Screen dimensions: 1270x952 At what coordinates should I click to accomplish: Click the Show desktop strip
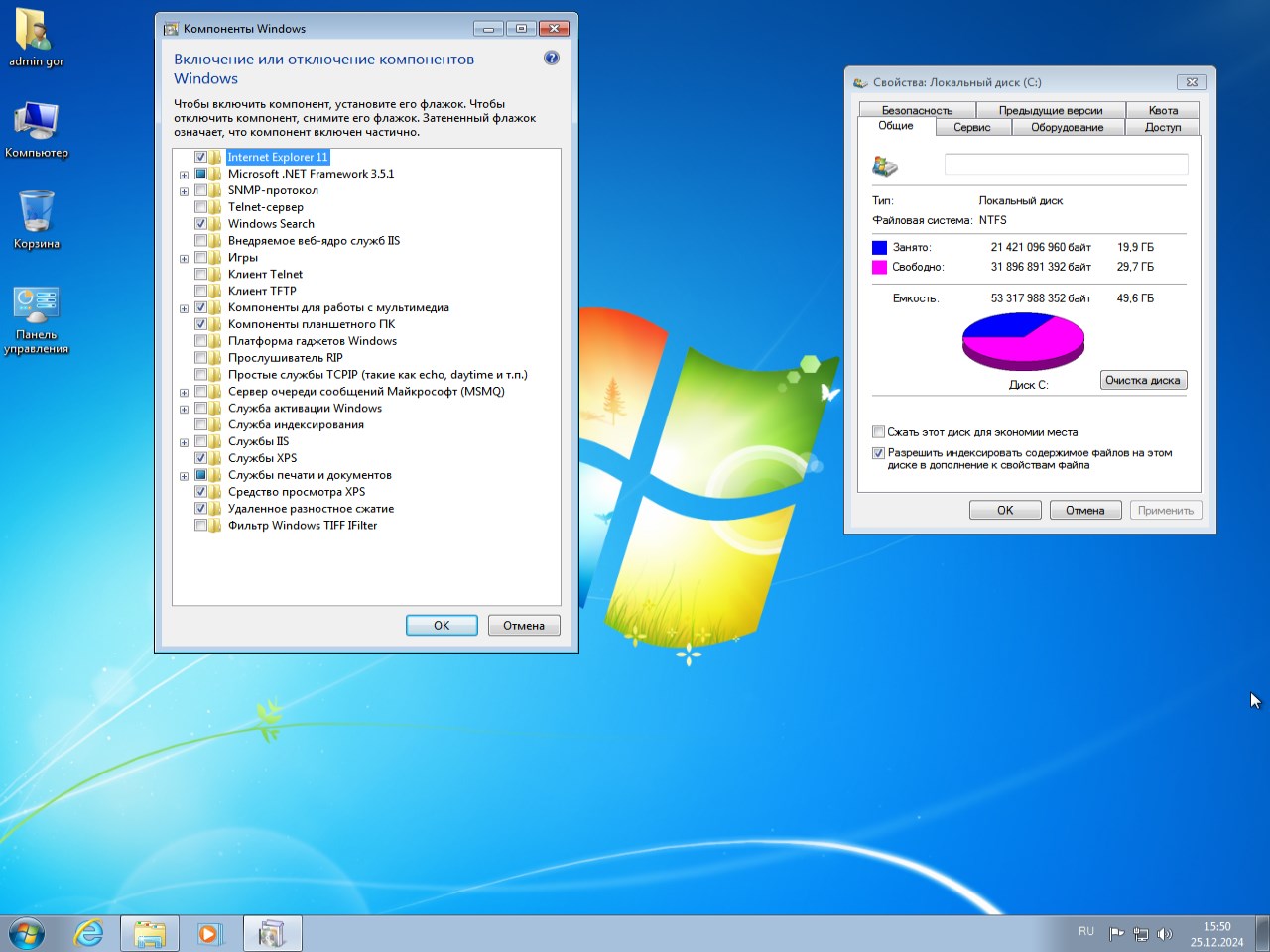1262,934
